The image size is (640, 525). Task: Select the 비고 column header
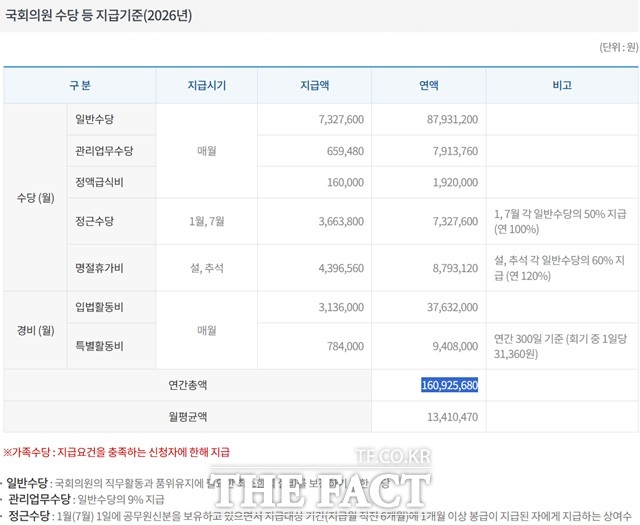pos(561,85)
